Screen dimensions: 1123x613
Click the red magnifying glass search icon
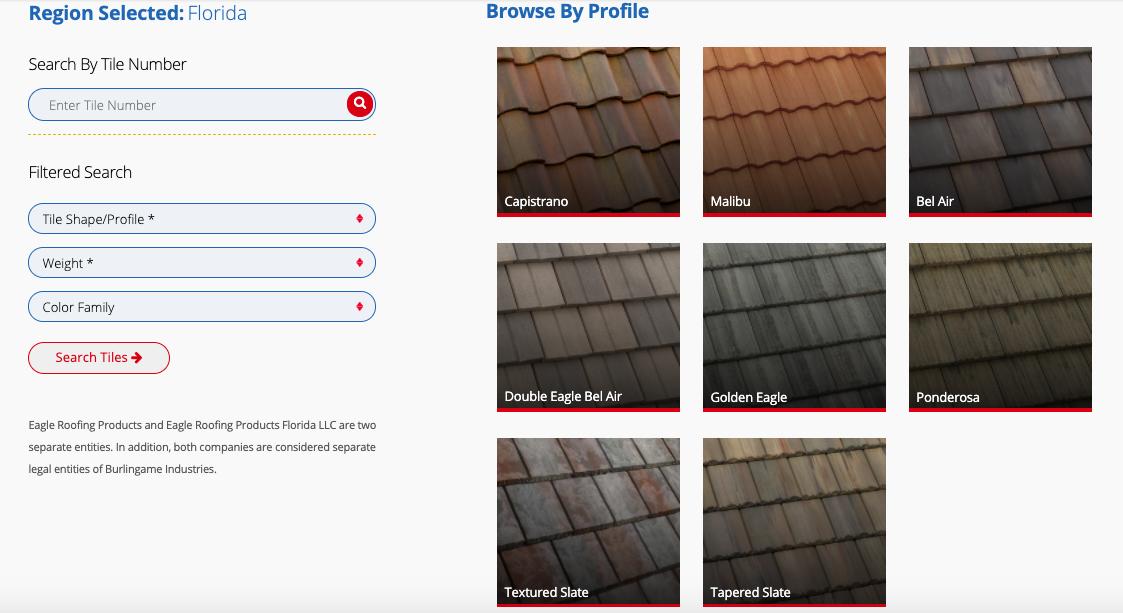[359, 104]
